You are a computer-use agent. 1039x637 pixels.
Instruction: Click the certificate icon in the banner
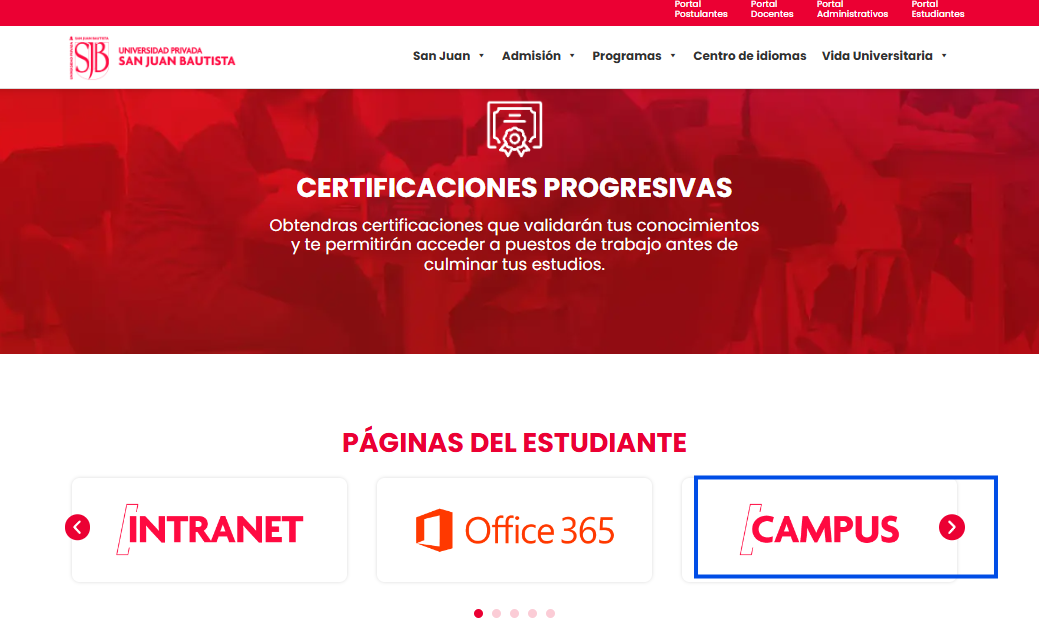pos(514,129)
